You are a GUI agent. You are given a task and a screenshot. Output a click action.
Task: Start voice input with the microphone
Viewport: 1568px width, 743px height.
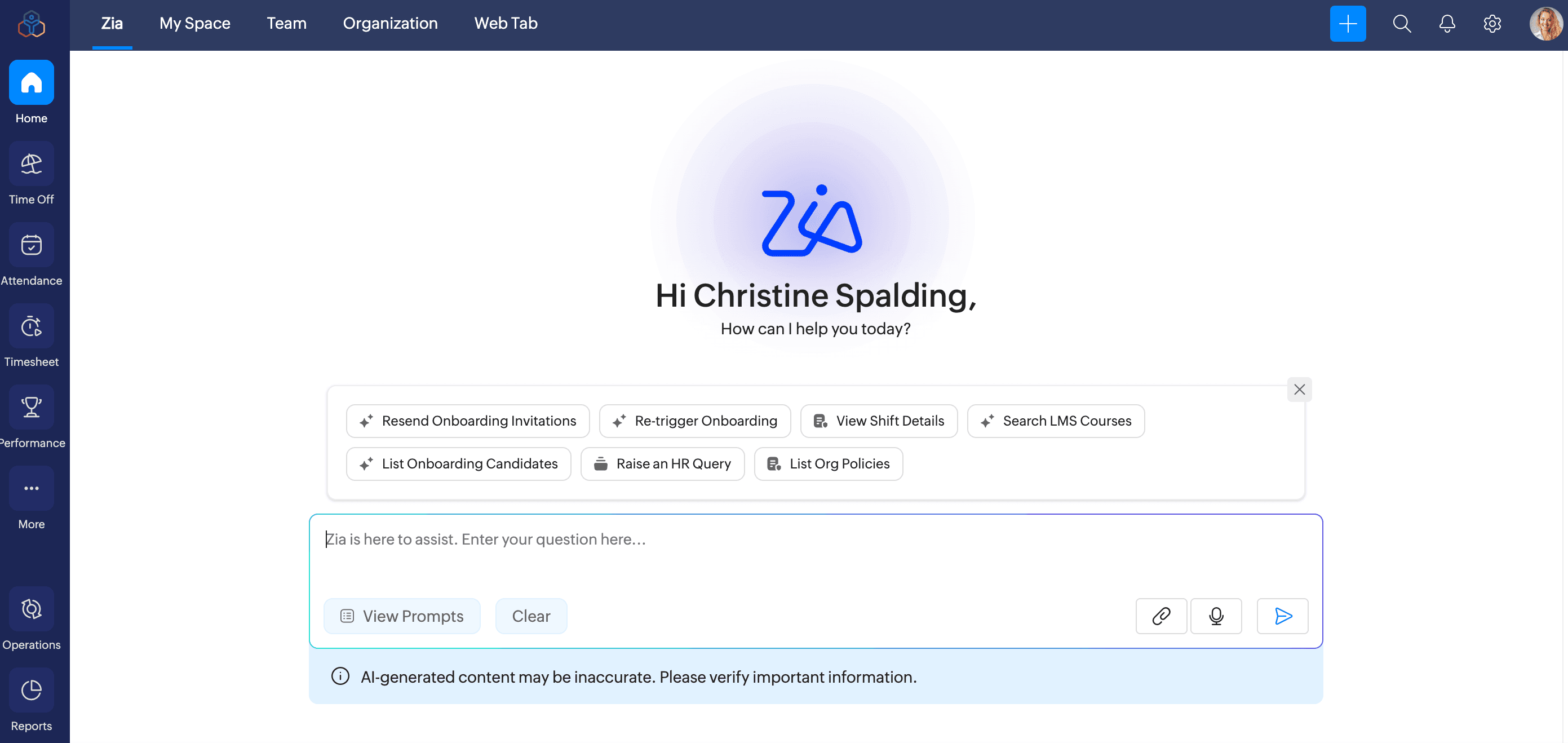click(x=1216, y=616)
